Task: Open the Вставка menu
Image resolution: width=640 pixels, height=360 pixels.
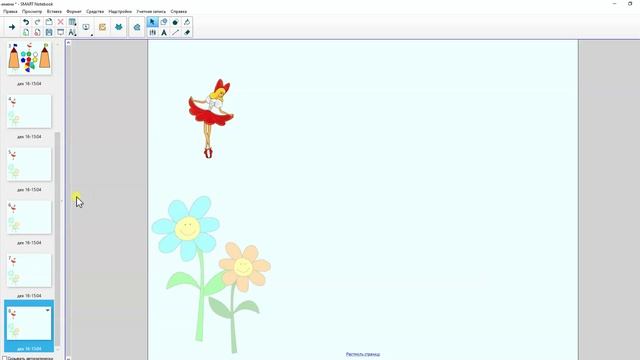Action: click(x=54, y=11)
